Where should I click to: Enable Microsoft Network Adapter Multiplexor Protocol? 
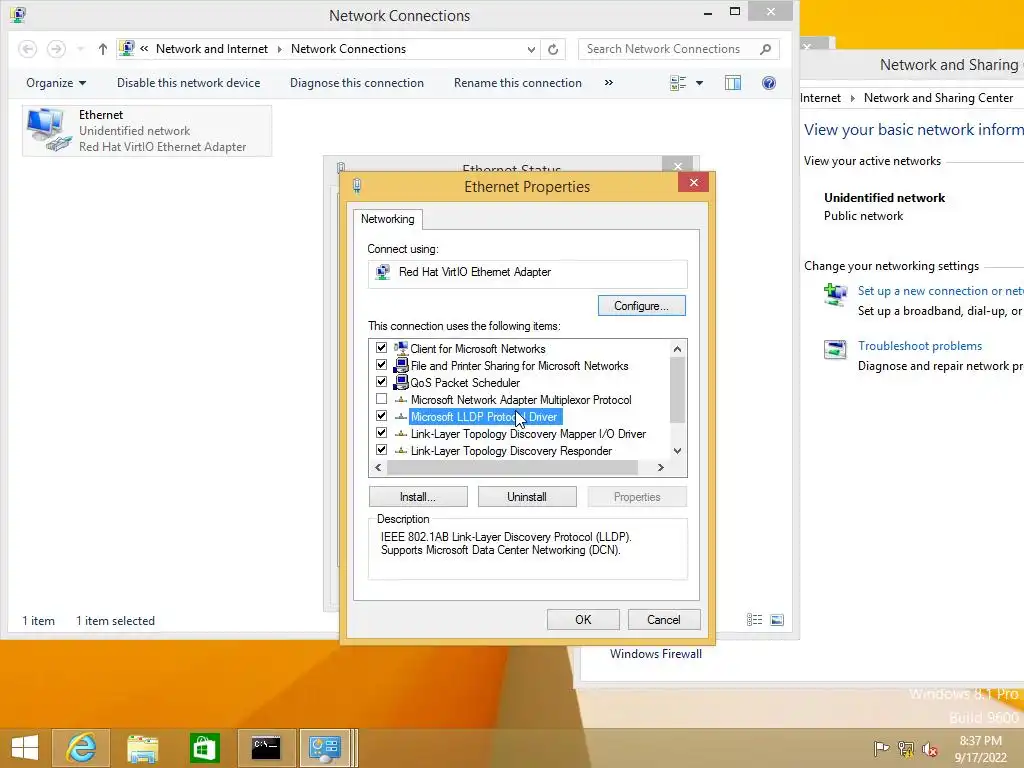381,399
